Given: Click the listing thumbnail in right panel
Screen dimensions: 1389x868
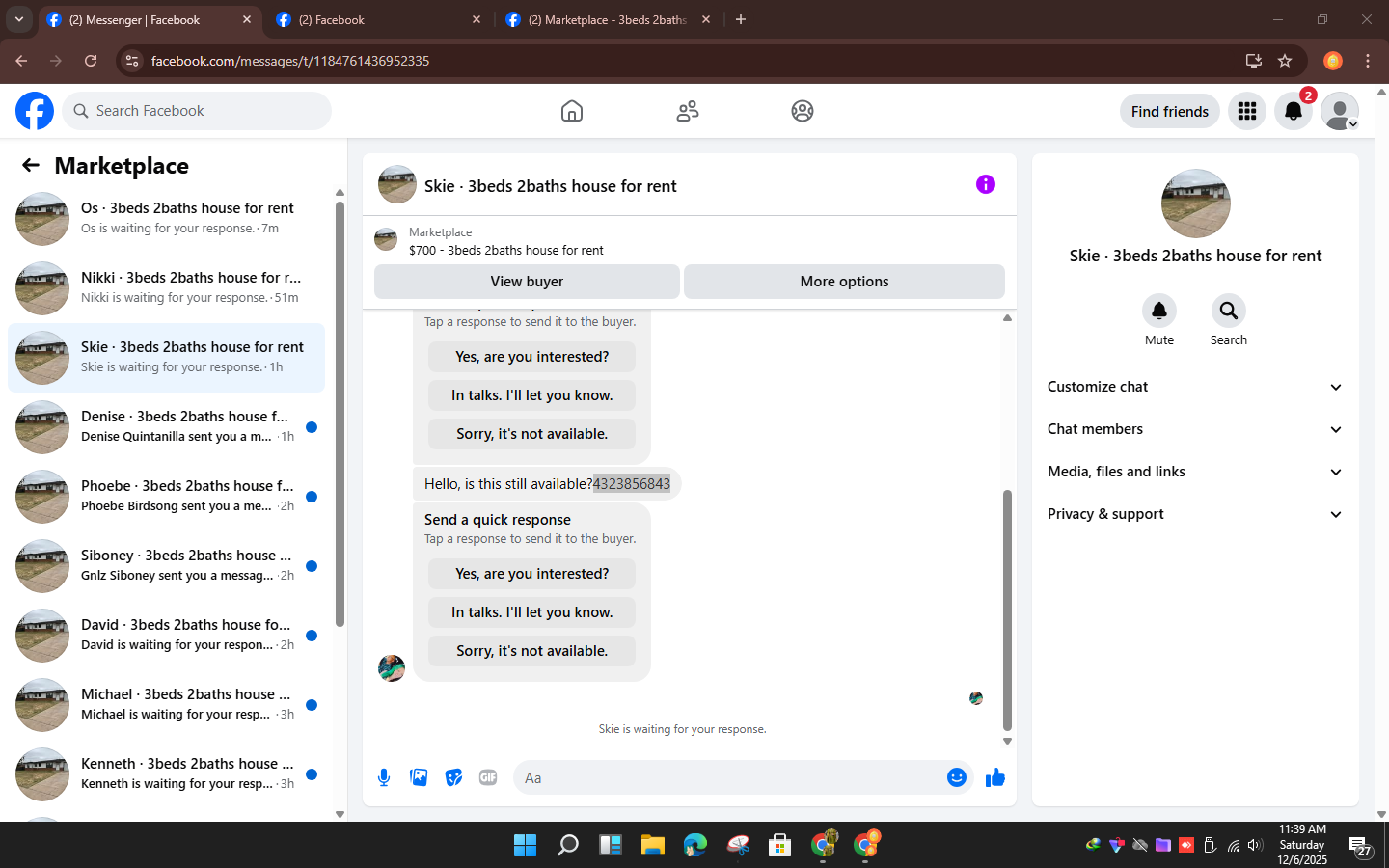Looking at the screenshot, I should point(1195,203).
